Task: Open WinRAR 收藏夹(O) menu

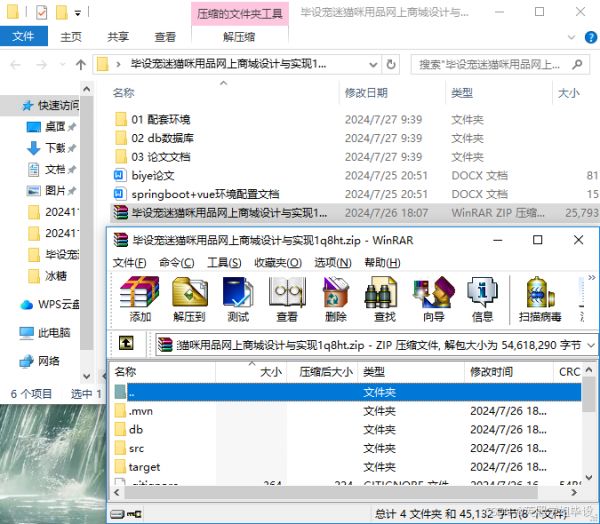Action: coord(278,263)
